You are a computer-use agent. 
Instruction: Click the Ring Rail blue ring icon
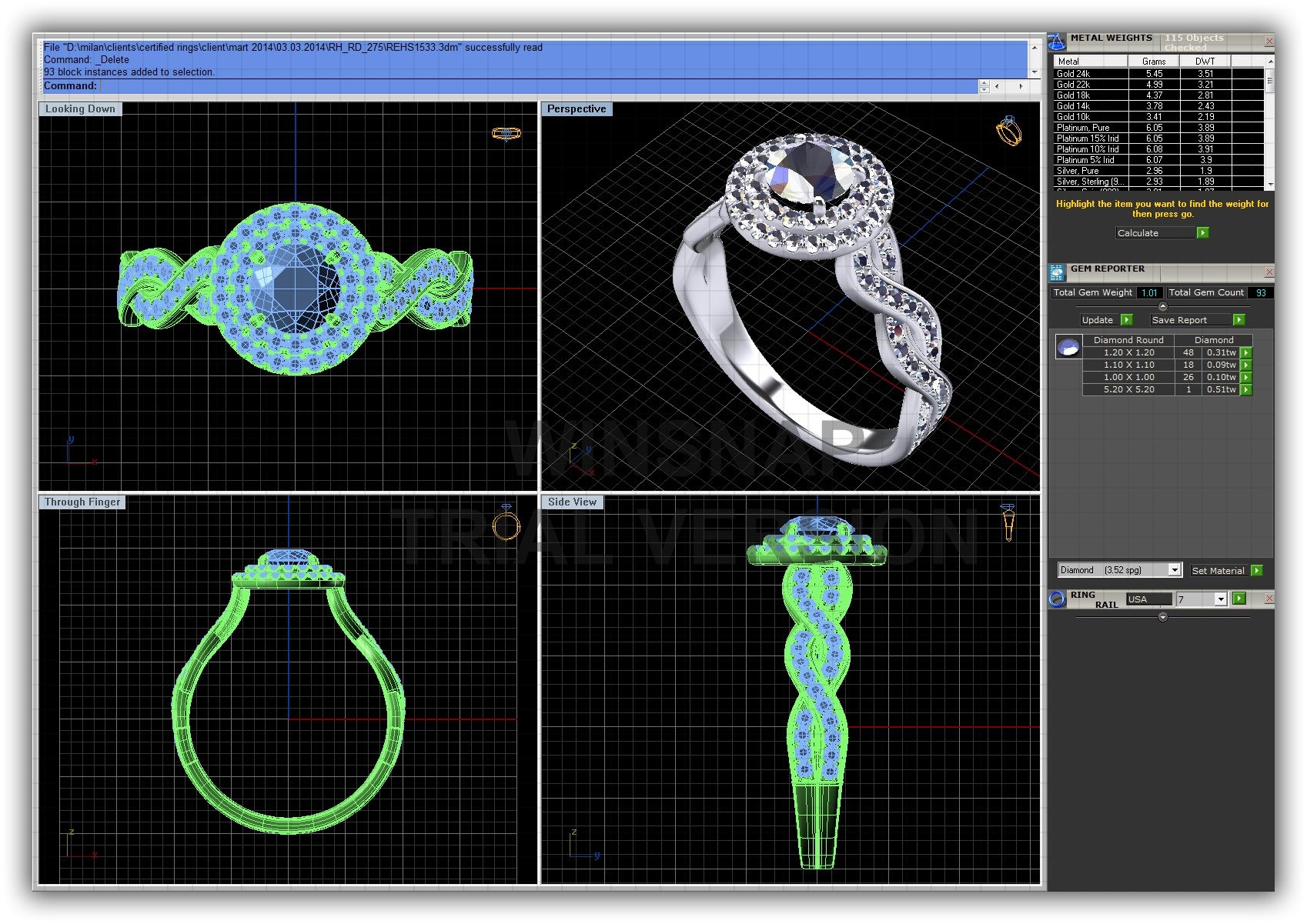coord(1058,599)
